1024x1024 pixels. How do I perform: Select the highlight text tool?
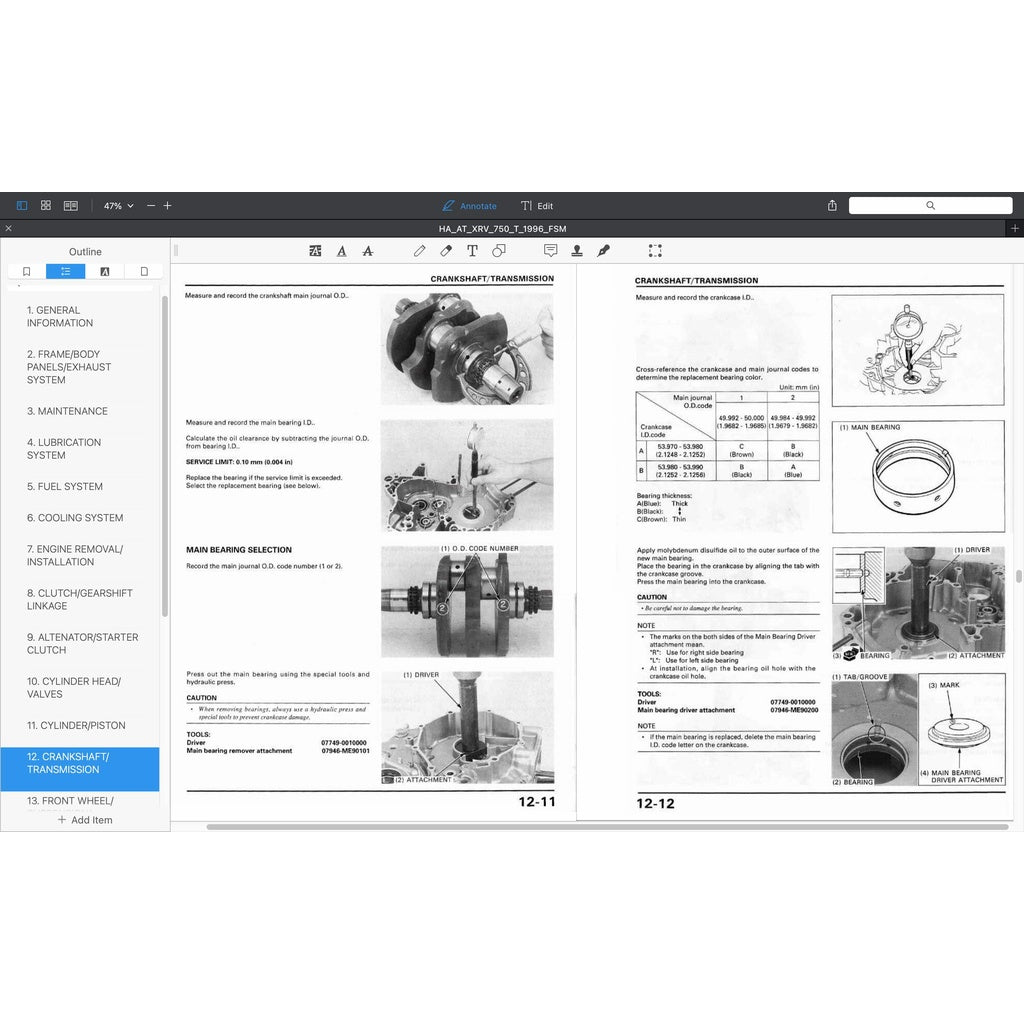pos(316,251)
